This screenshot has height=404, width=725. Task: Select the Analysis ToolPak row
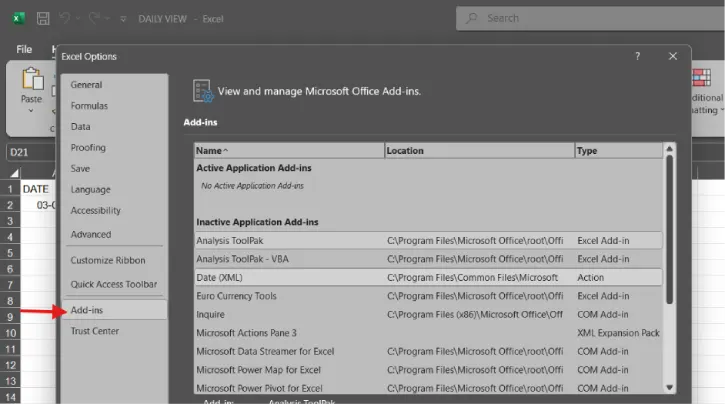click(428, 241)
